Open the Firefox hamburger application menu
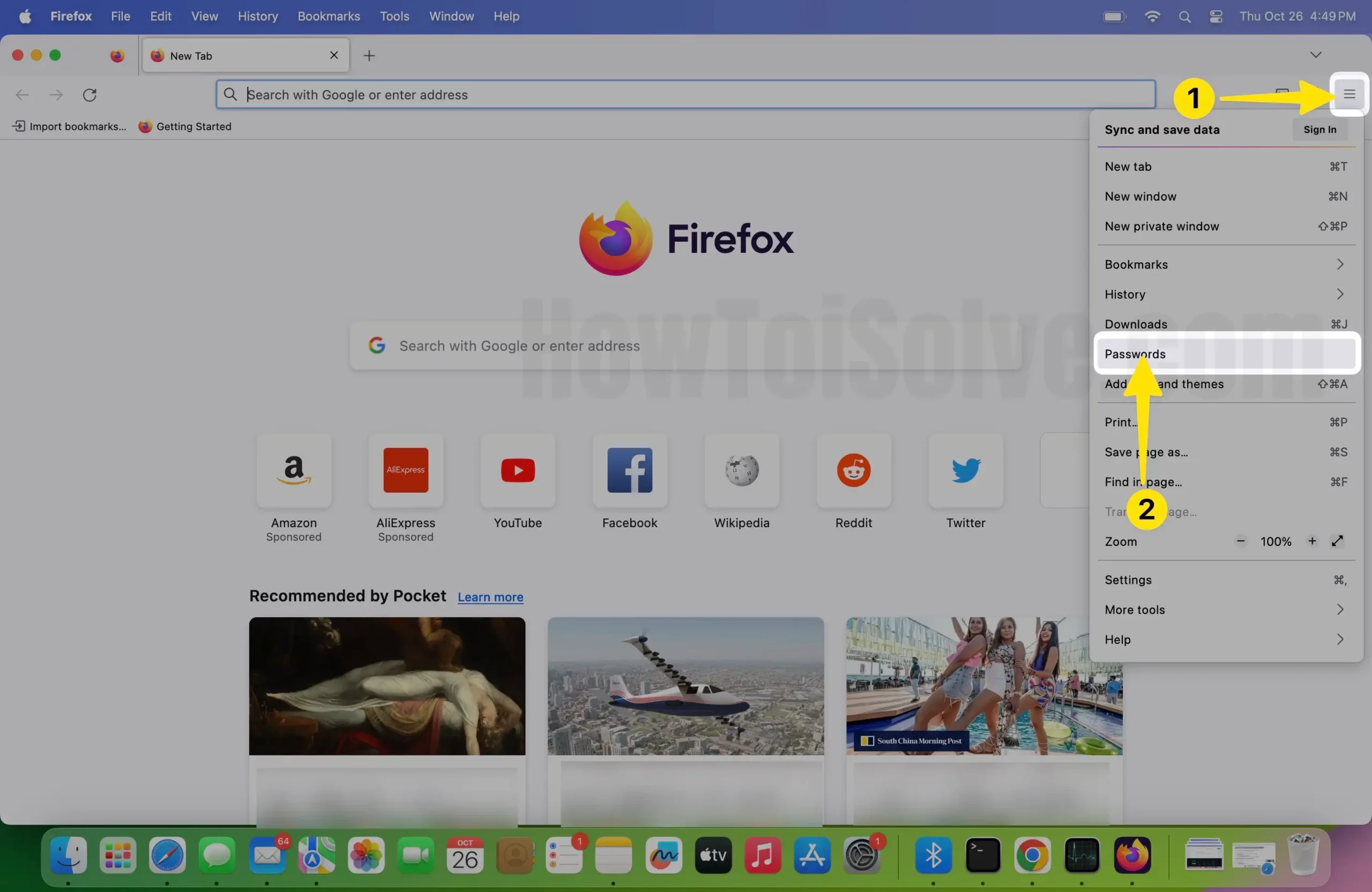Viewport: 1372px width, 892px height. point(1349,94)
